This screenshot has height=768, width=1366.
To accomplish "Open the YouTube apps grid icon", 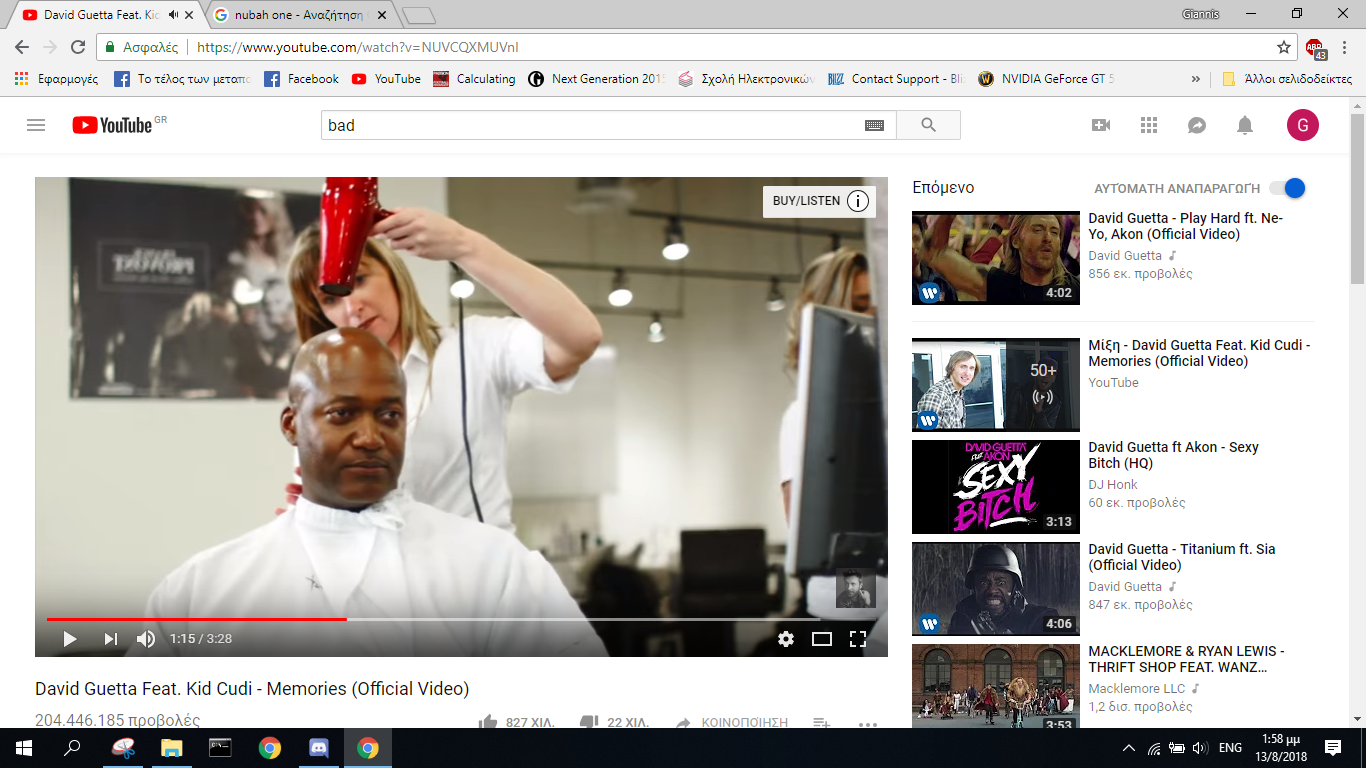I will pos(1149,125).
